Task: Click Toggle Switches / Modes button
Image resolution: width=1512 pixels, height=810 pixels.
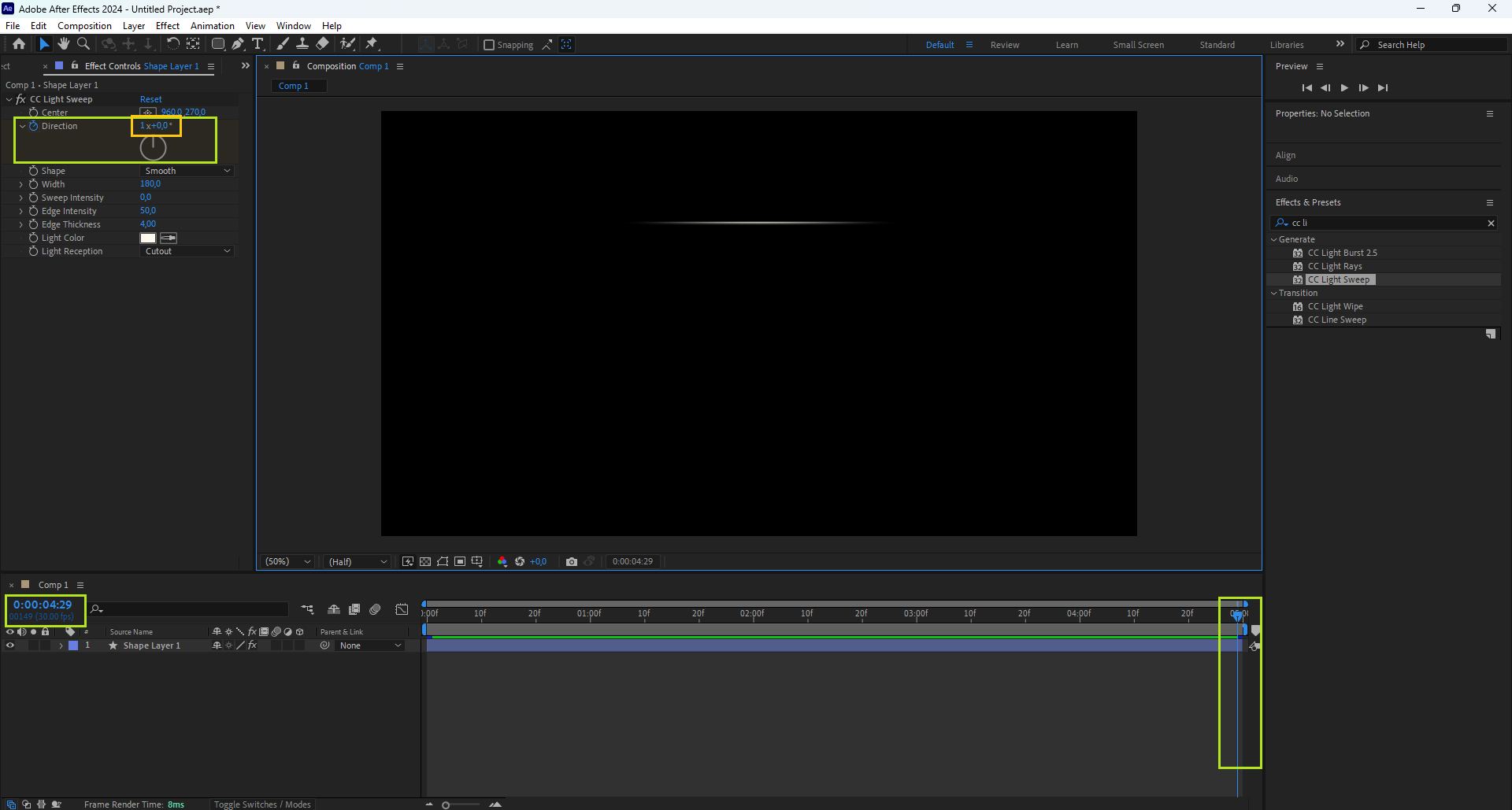Action: [x=262, y=804]
